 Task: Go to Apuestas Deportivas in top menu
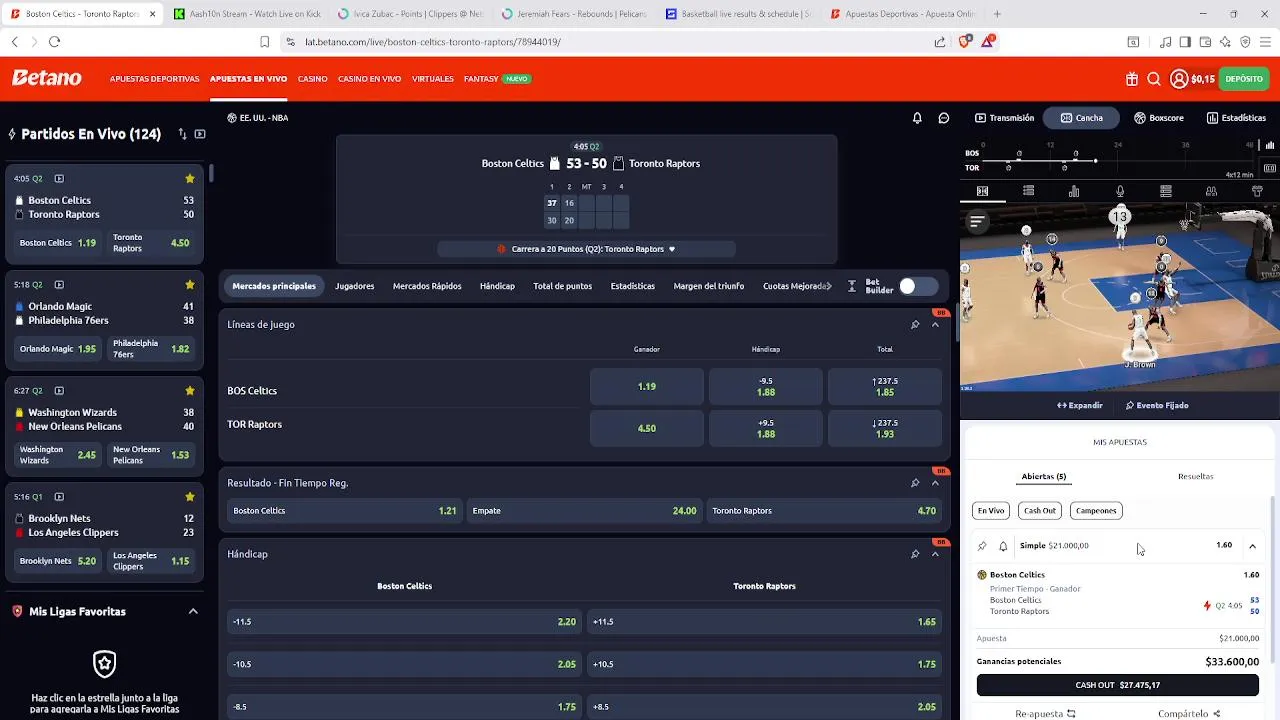[154, 79]
